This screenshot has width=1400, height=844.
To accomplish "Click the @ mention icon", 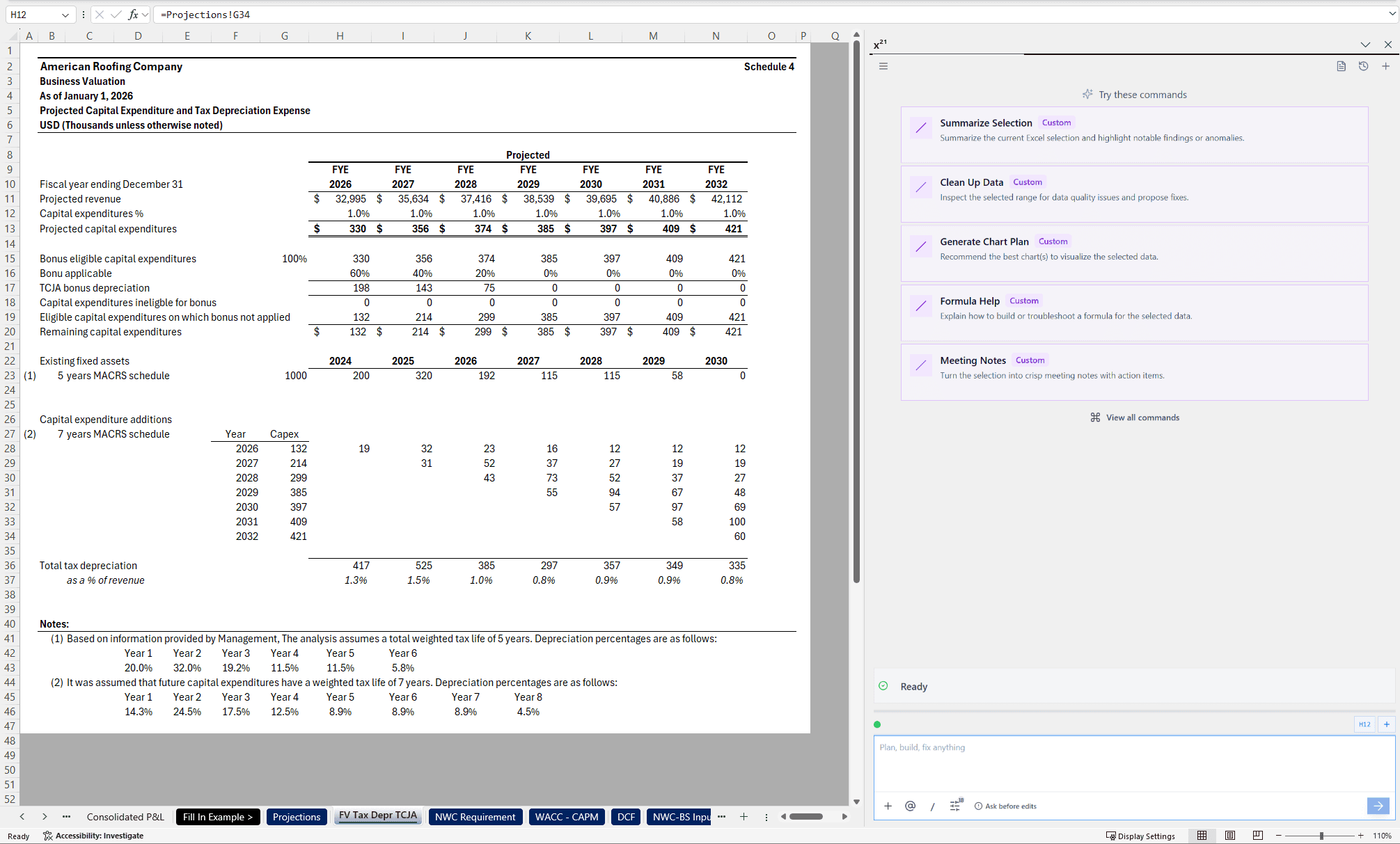I will click(910, 806).
